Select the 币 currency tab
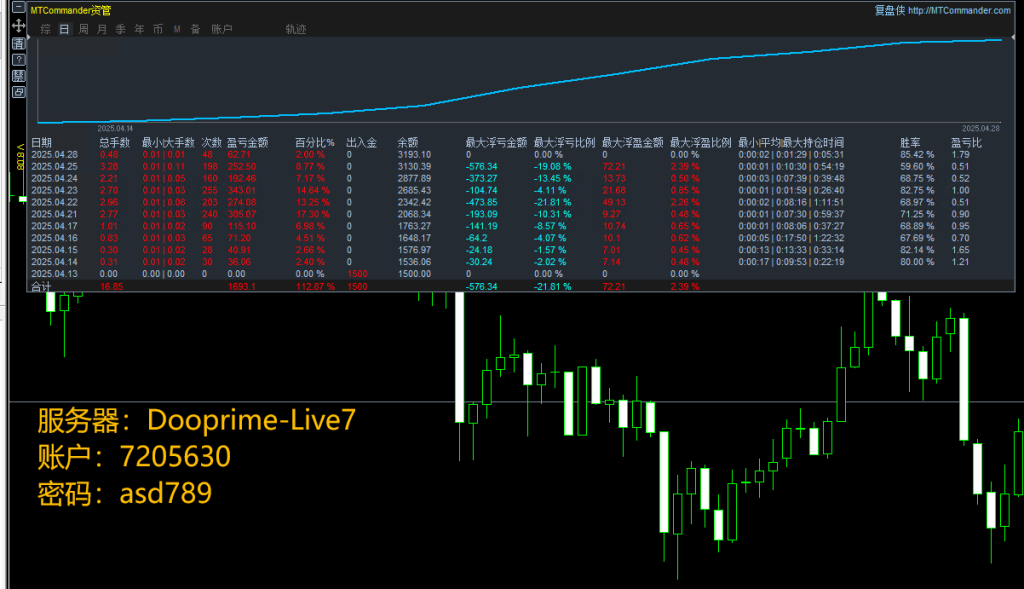 (158, 29)
